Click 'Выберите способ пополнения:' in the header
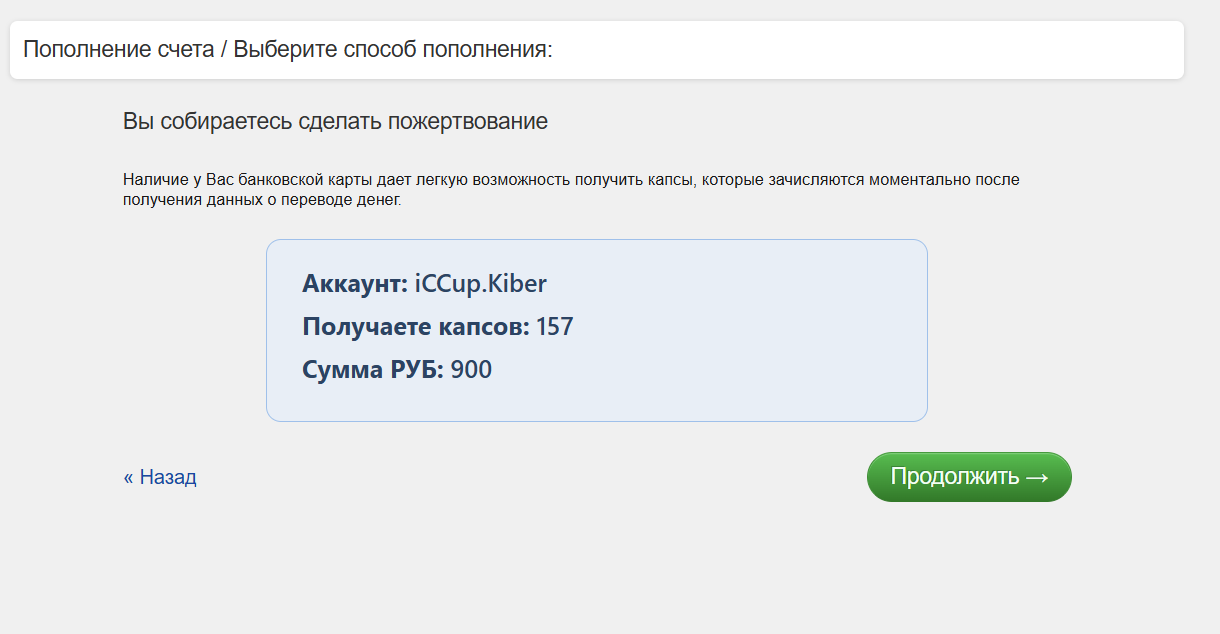 click(x=392, y=49)
